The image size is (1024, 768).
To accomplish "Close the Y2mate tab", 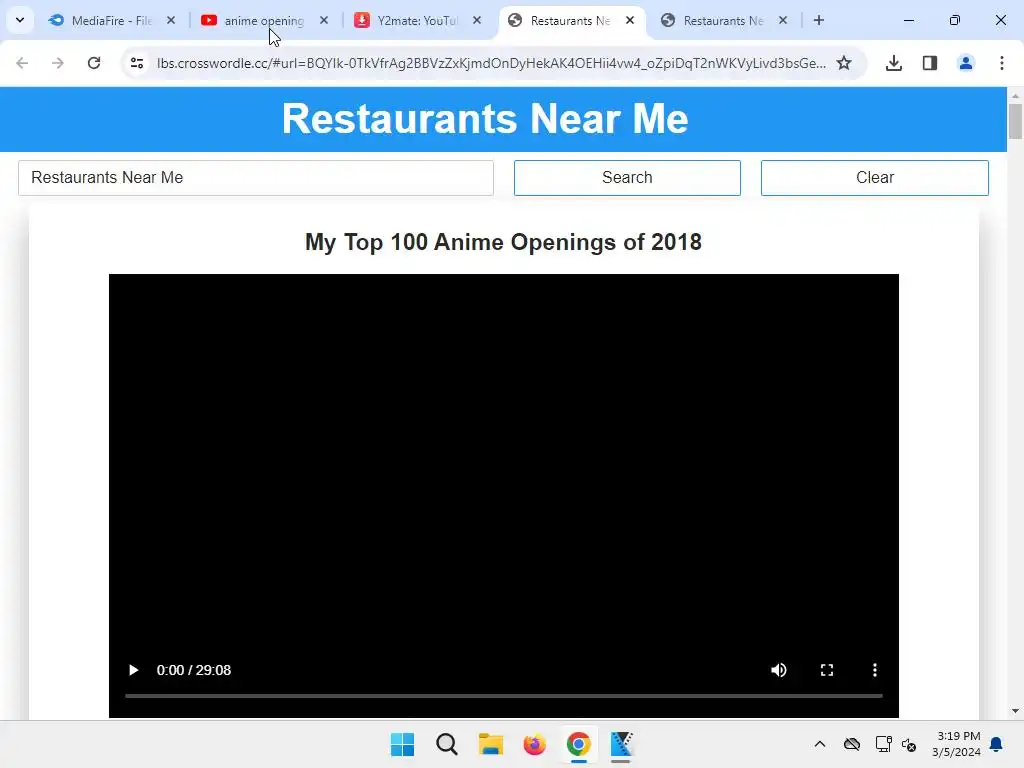I will pyautogui.click(x=477, y=20).
